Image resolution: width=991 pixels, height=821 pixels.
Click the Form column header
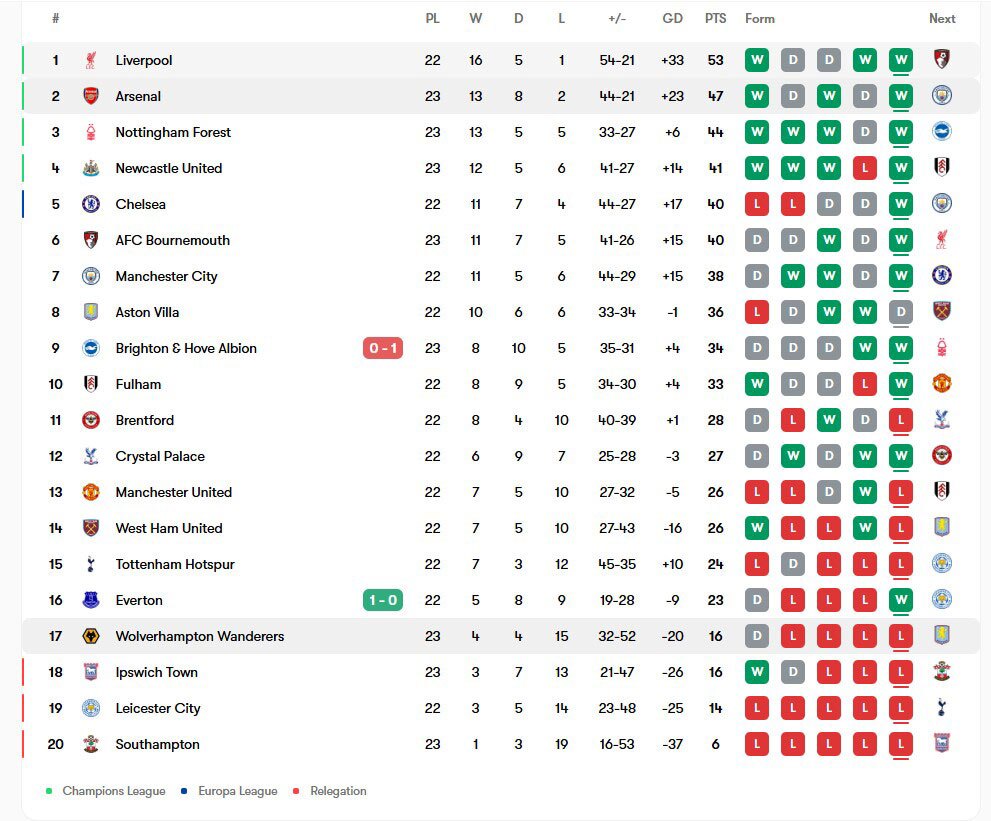pos(760,19)
